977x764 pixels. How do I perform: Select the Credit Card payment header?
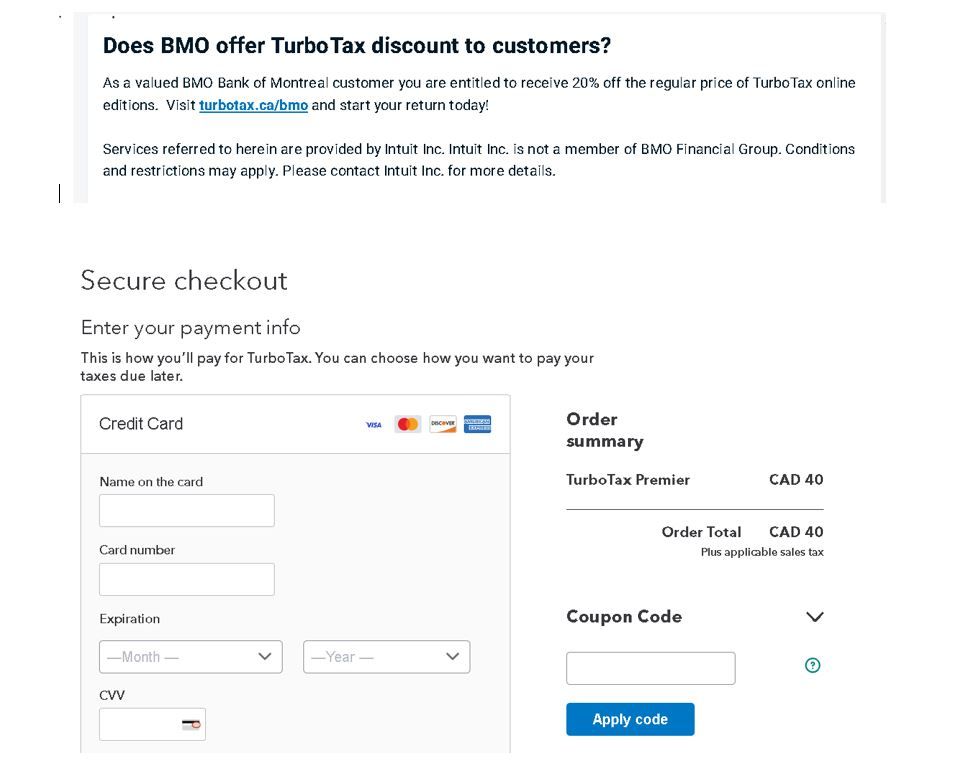[x=295, y=424]
